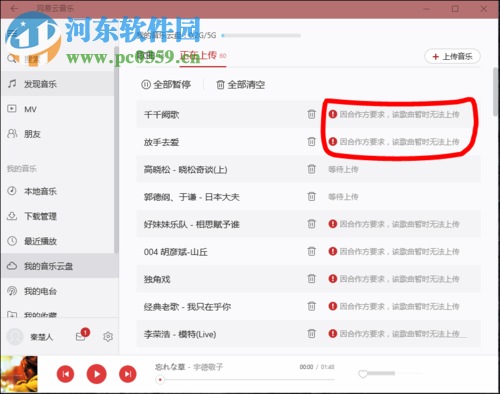Image resolution: width=500 pixels, height=394 pixels.
Task: Open the MV section
Action: [59, 109]
